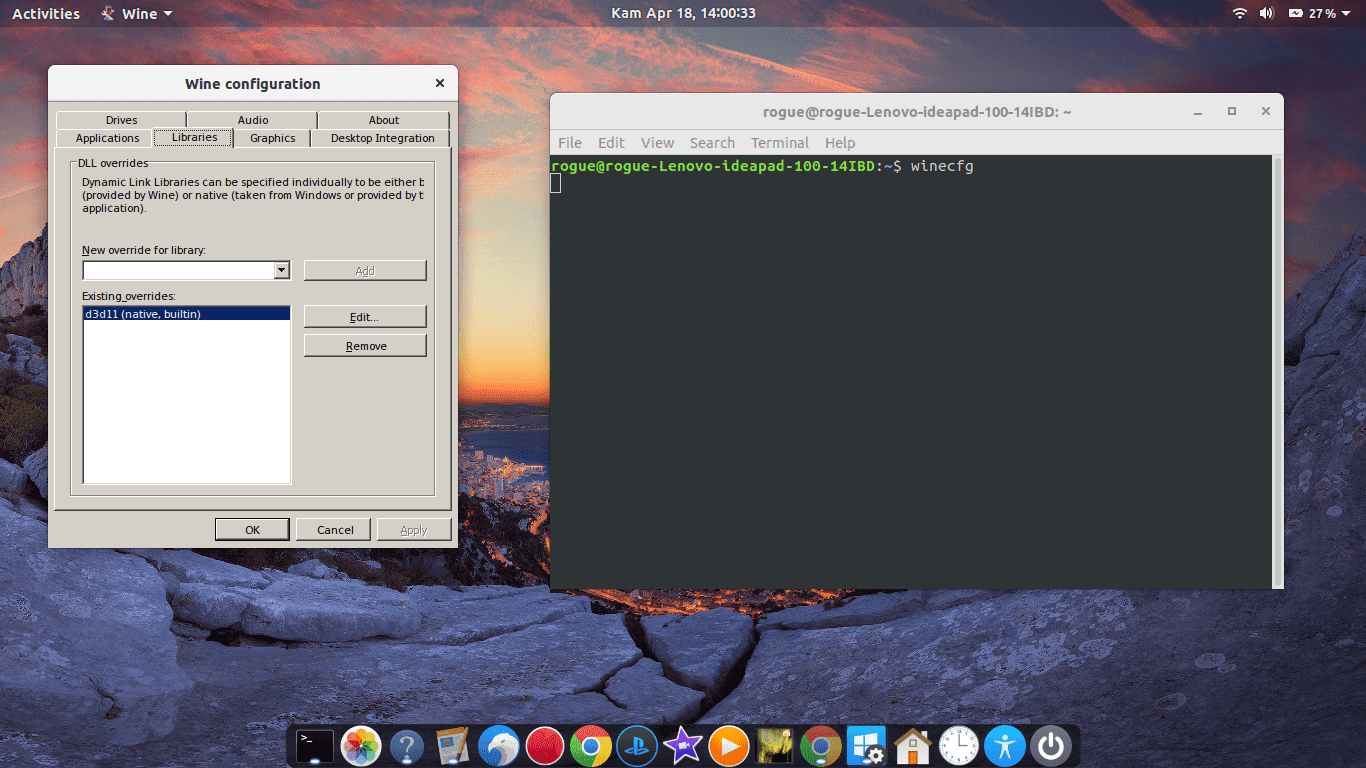
Task: Edit the d3d11 override settings
Action: (364, 316)
